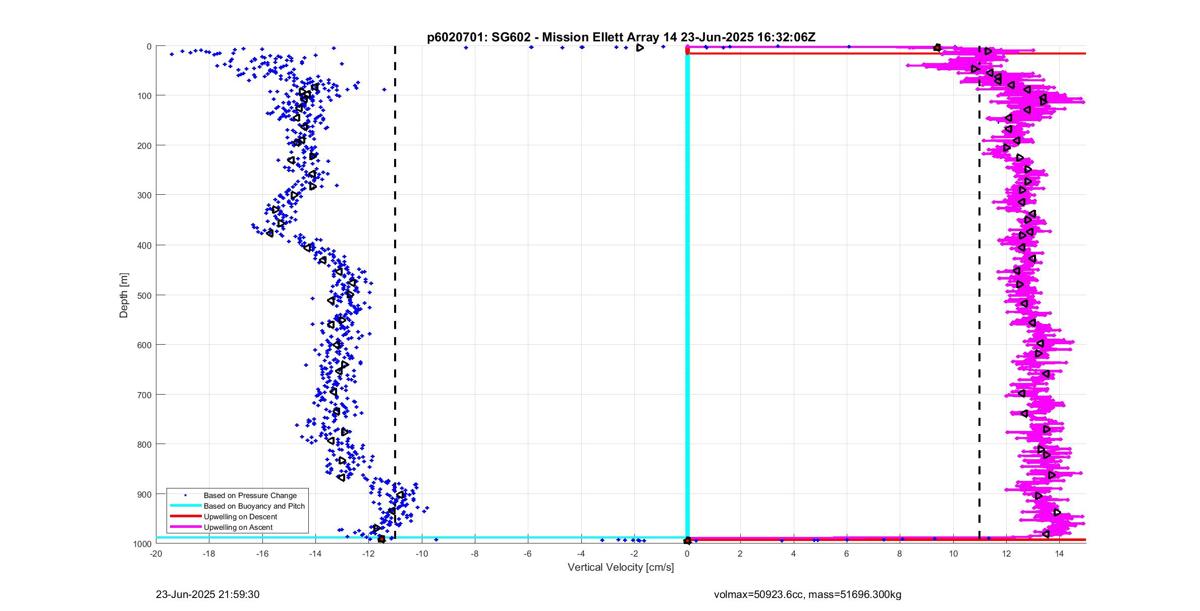
Task: Click the 'Upwelling on Descent' legend entry
Action: pos(241,516)
